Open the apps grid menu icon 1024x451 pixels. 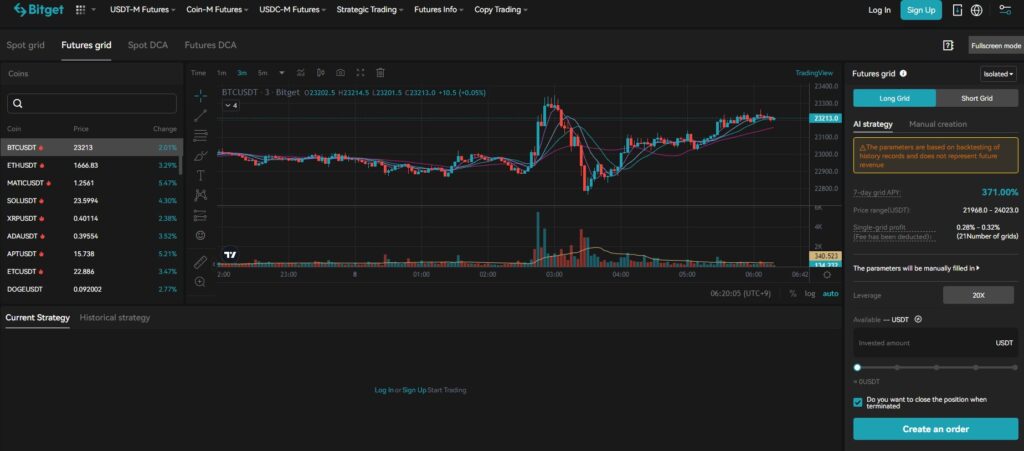[80, 10]
